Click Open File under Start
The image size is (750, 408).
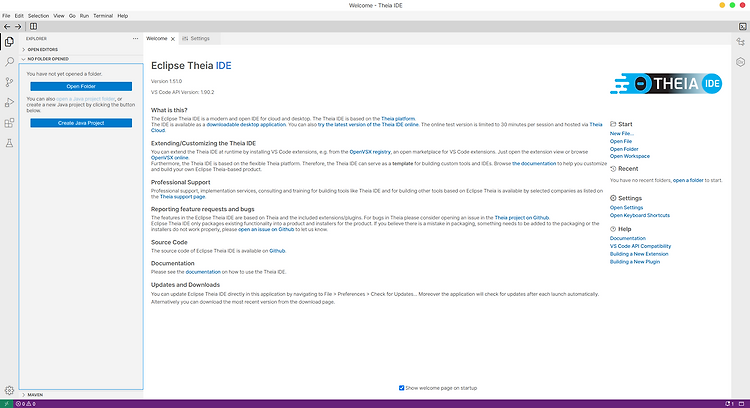click(x=621, y=142)
